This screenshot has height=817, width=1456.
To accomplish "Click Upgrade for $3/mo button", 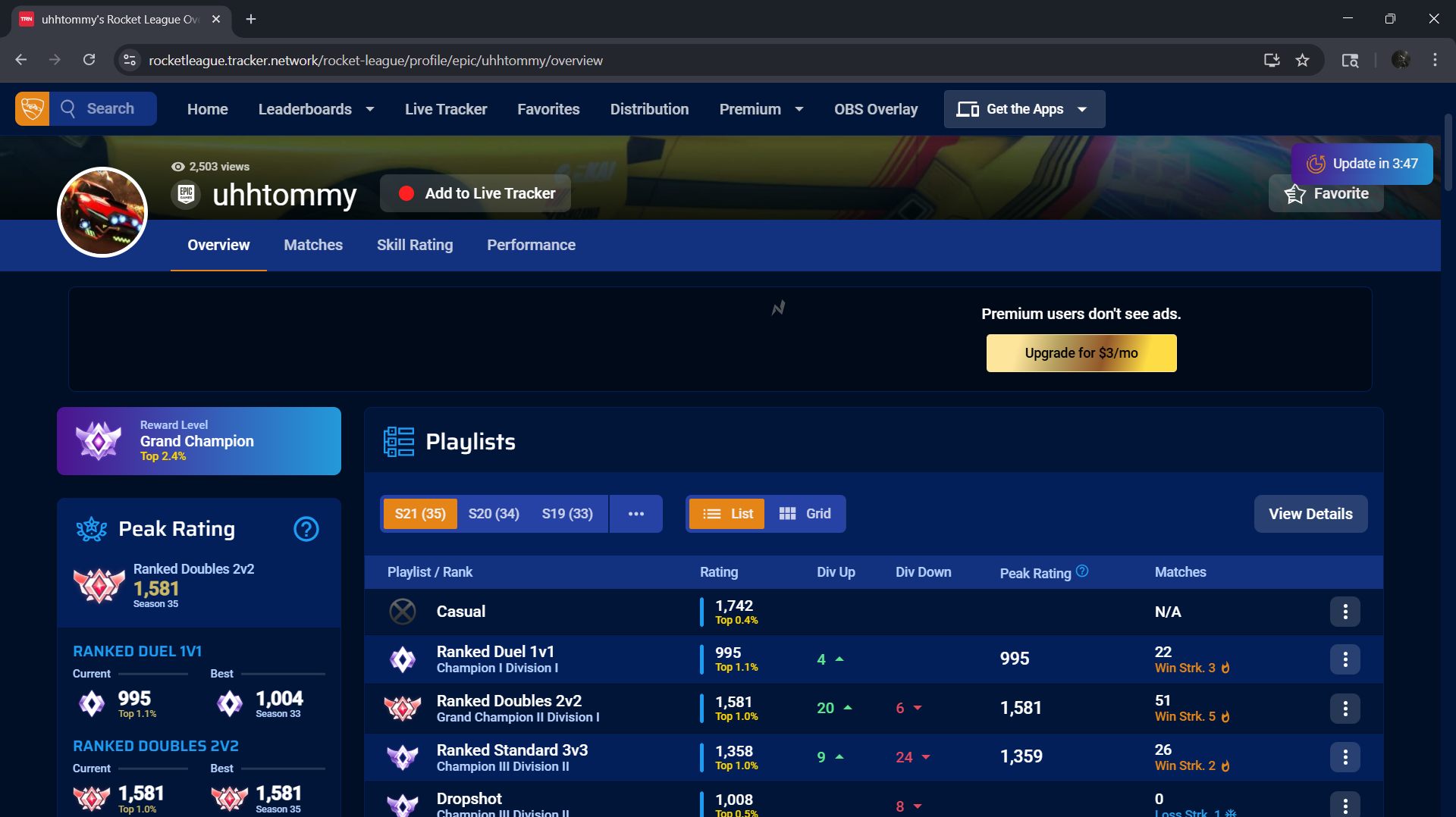I will pos(1081,353).
